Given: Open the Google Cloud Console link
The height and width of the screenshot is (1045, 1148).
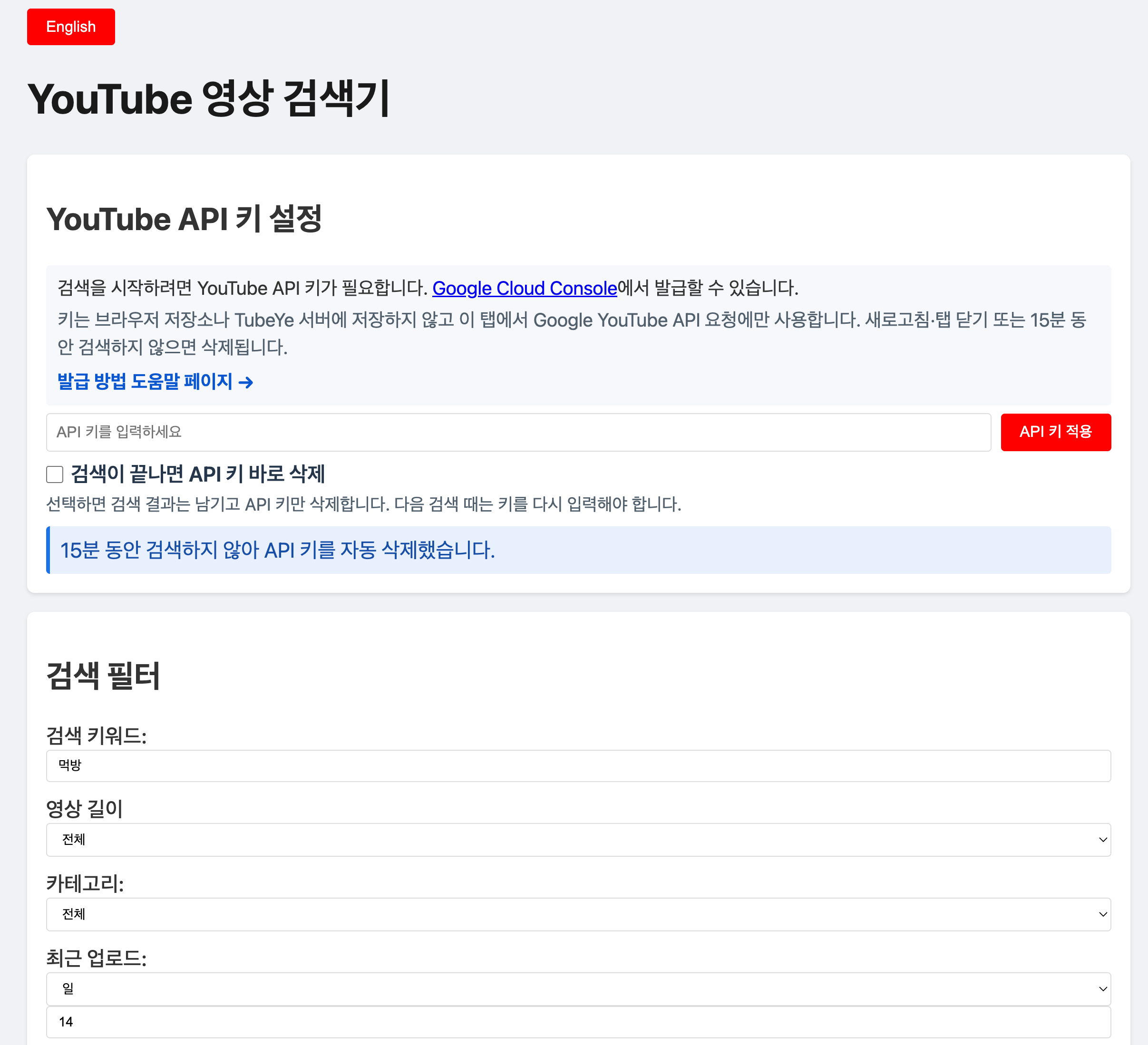Looking at the screenshot, I should click(x=525, y=288).
